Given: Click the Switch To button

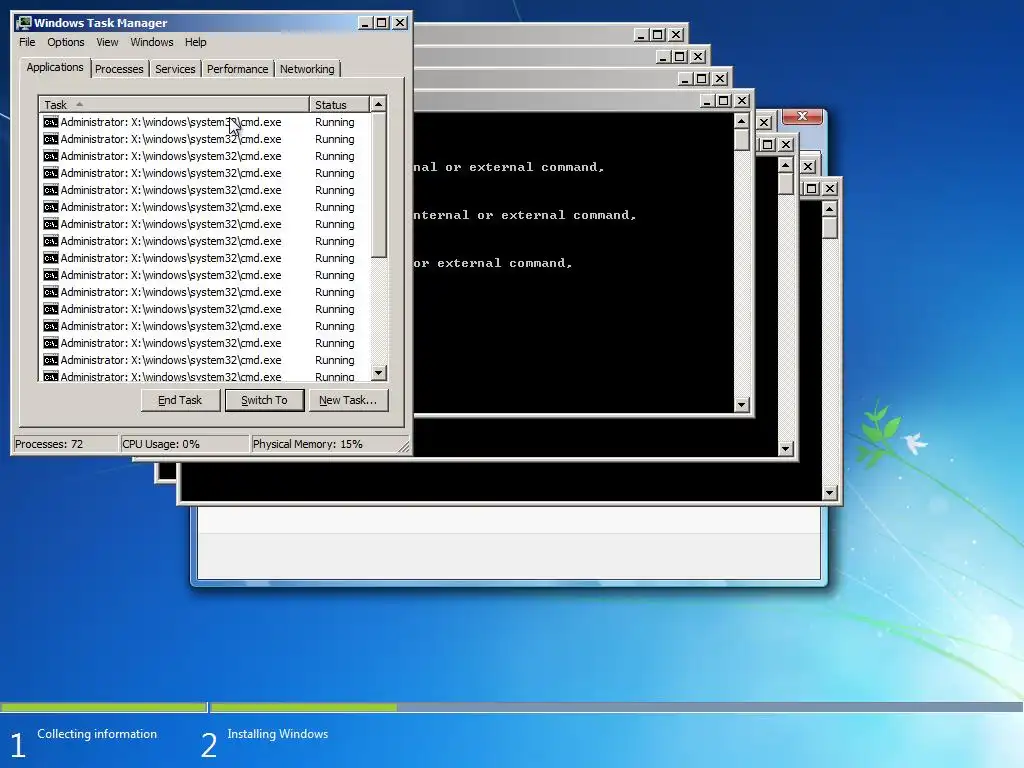Looking at the screenshot, I should tap(264, 400).
